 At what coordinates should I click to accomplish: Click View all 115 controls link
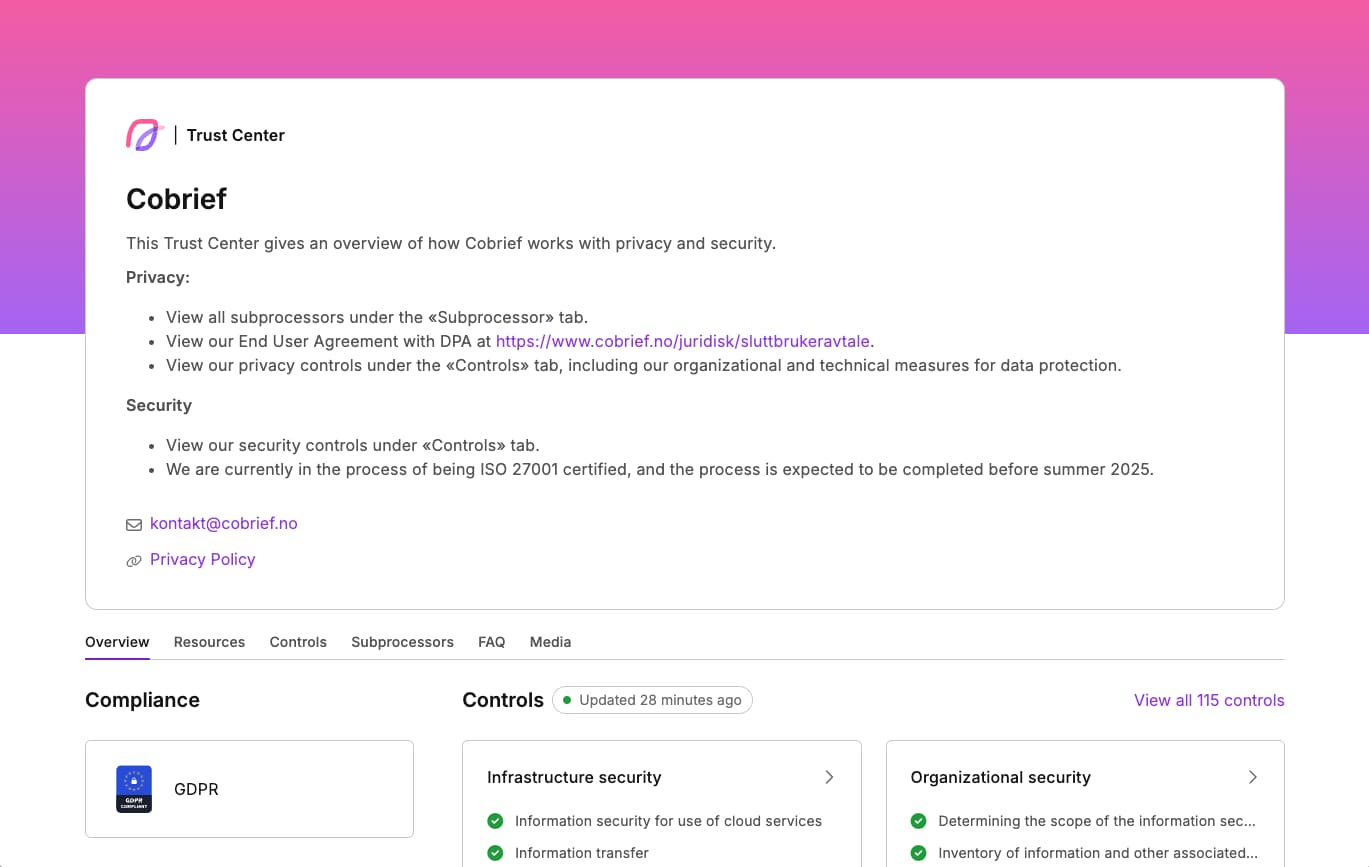1208,700
